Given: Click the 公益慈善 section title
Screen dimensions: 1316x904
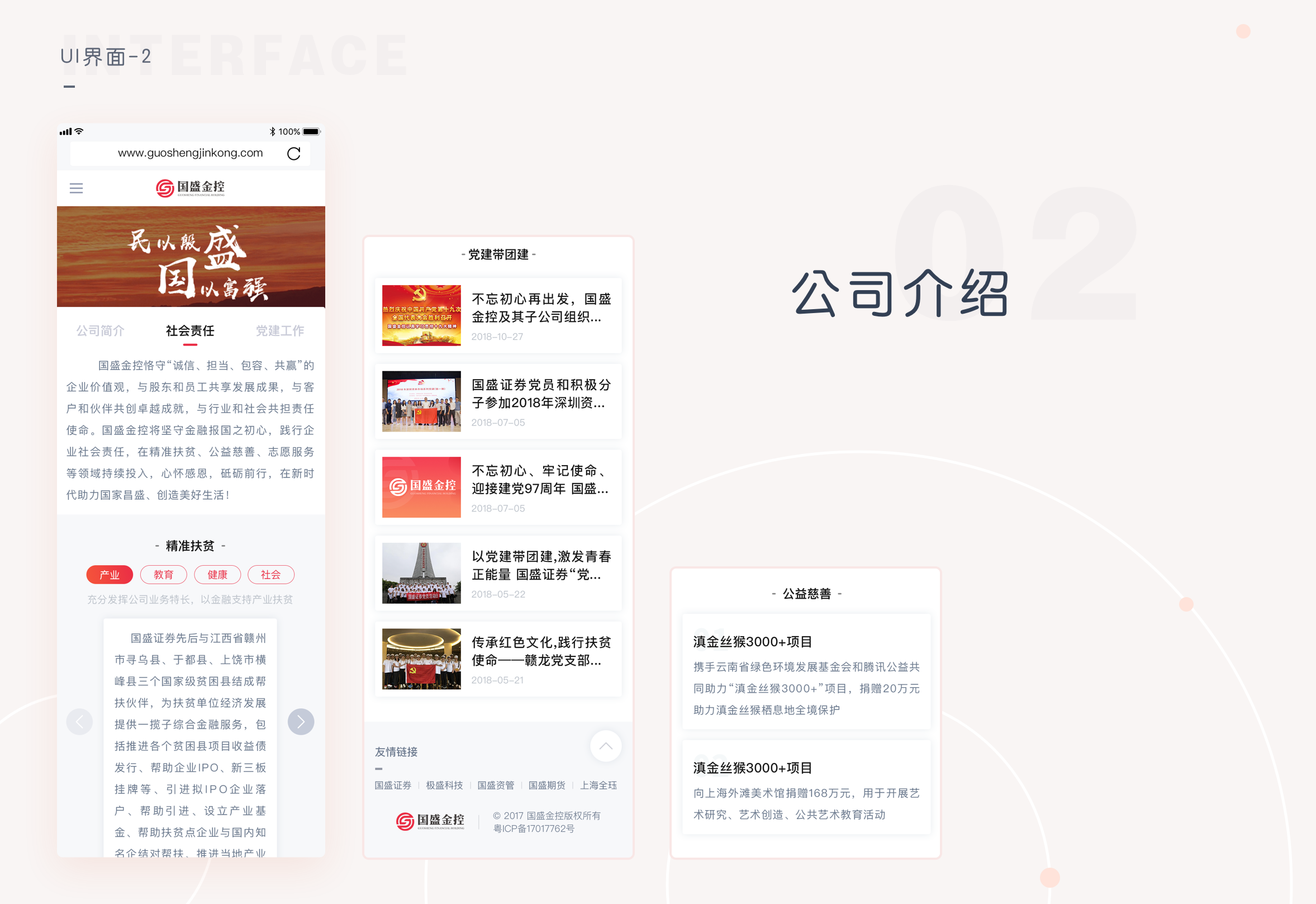Looking at the screenshot, I should click(x=807, y=594).
